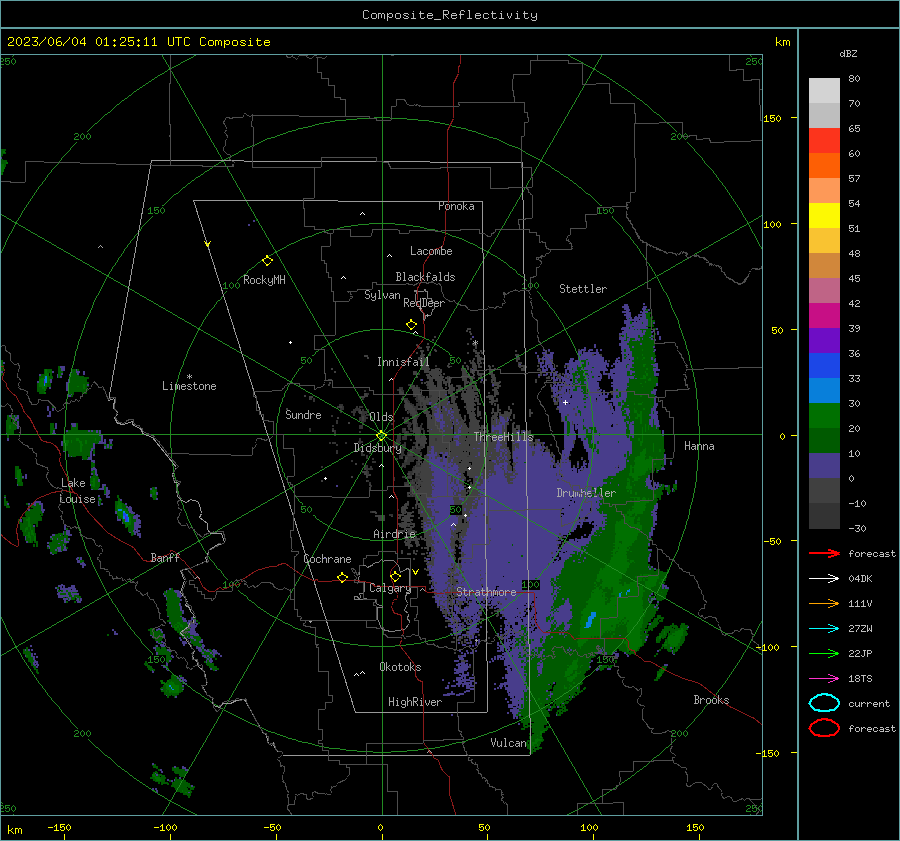Click the Brooks city label
Viewport: 900px width, 841px height.
click(711, 700)
